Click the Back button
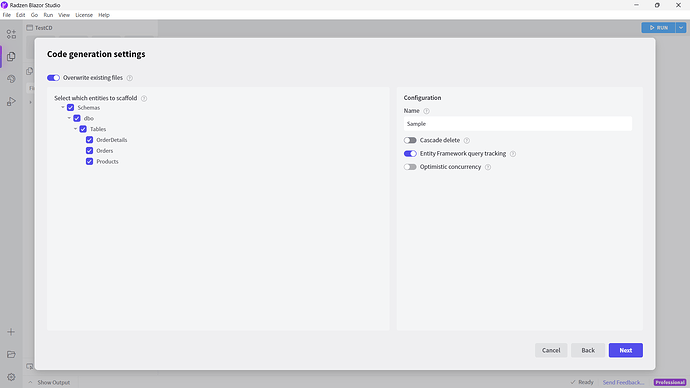Viewport: 690px width, 388px height. [588, 350]
